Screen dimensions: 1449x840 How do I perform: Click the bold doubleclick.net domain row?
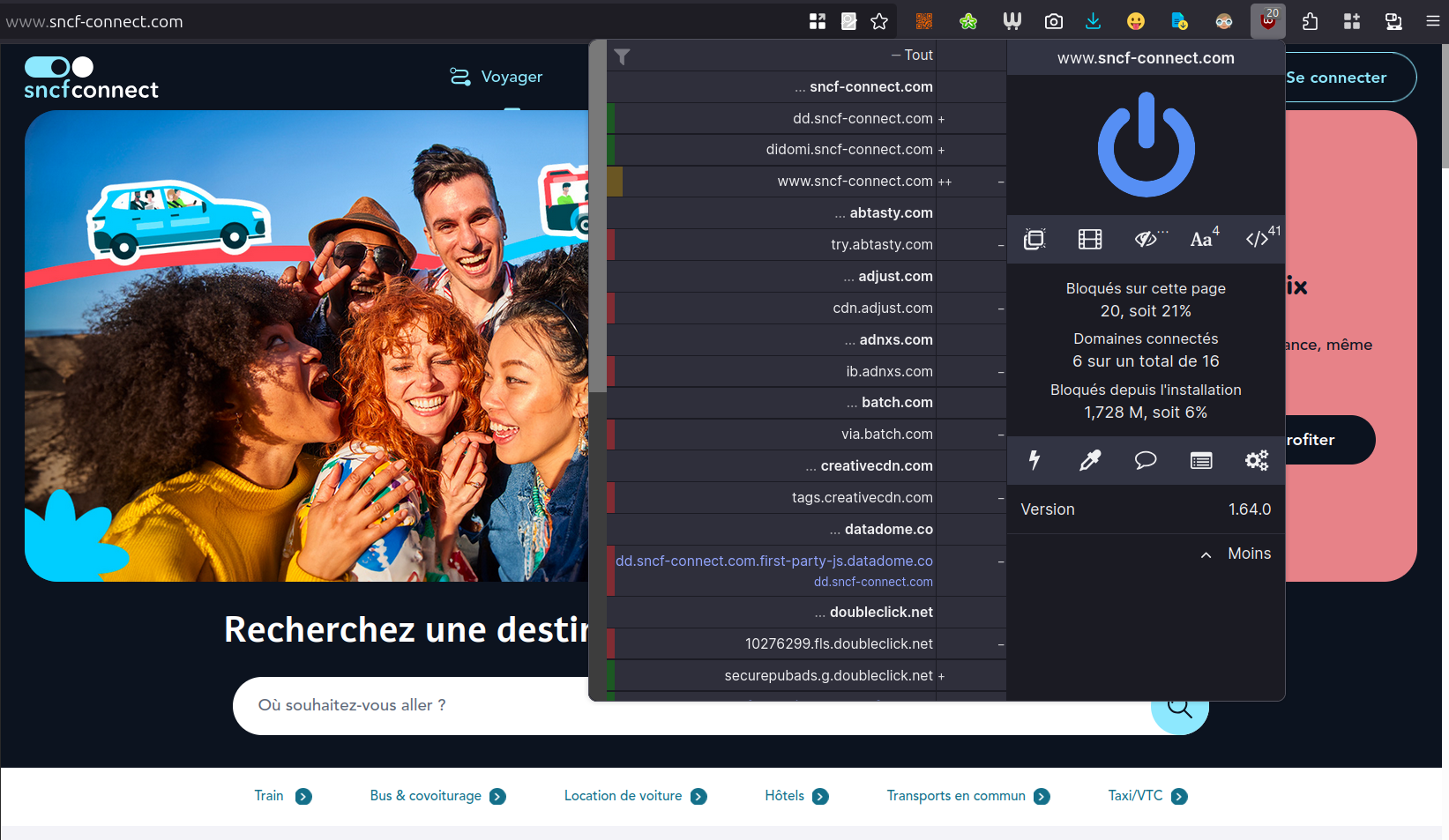click(x=806, y=613)
